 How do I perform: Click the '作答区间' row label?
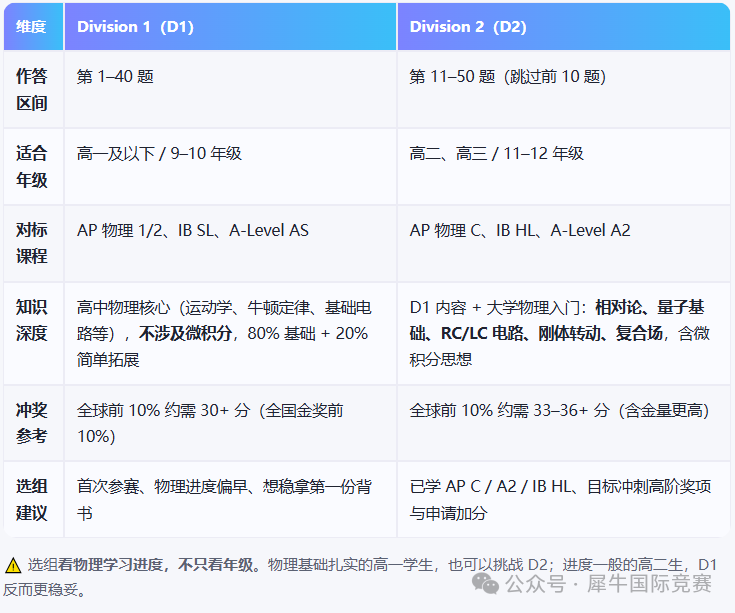coord(32,90)
